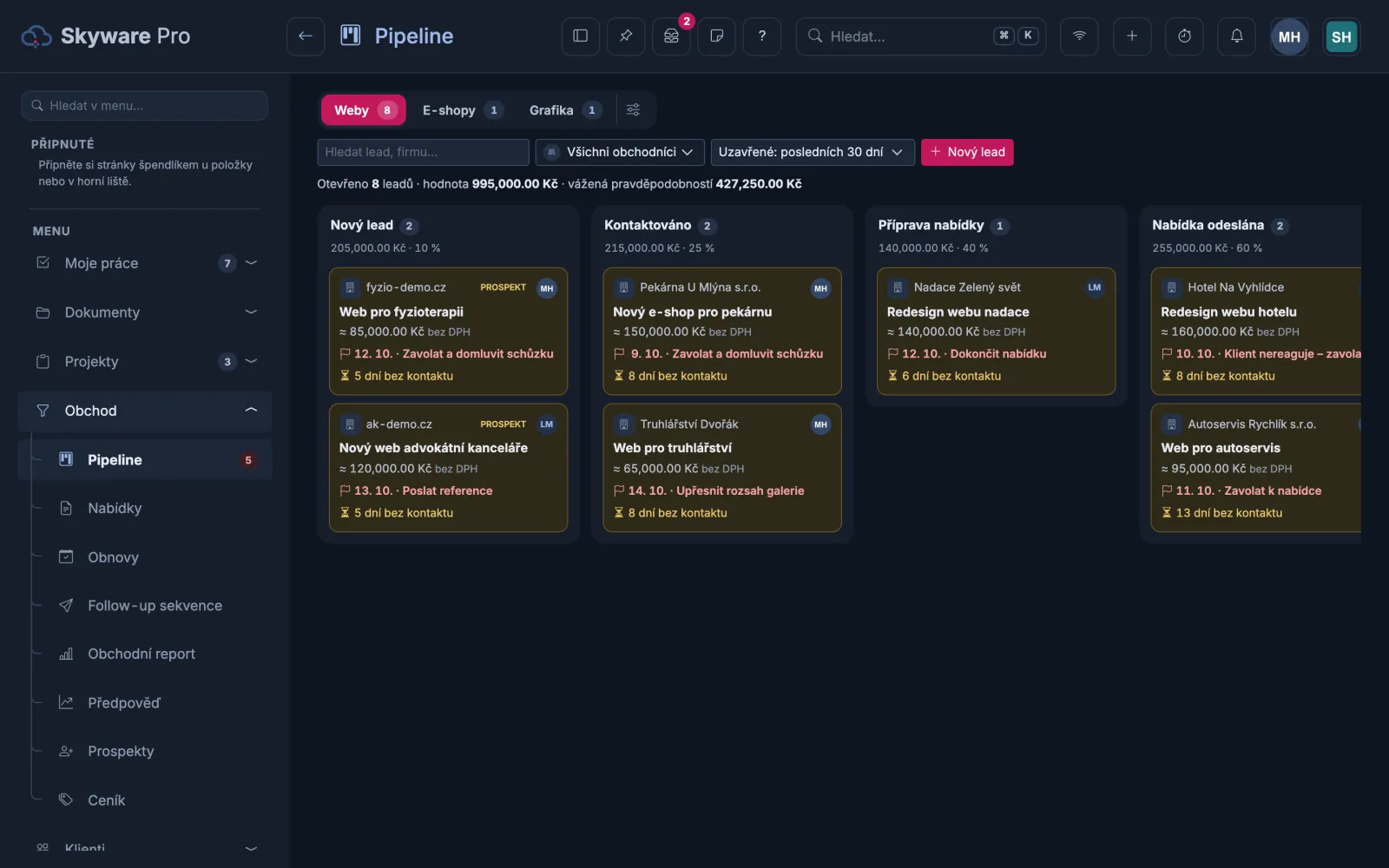Open Uzavřené: posledních 30 dní dropdown

tap(813, 152)
